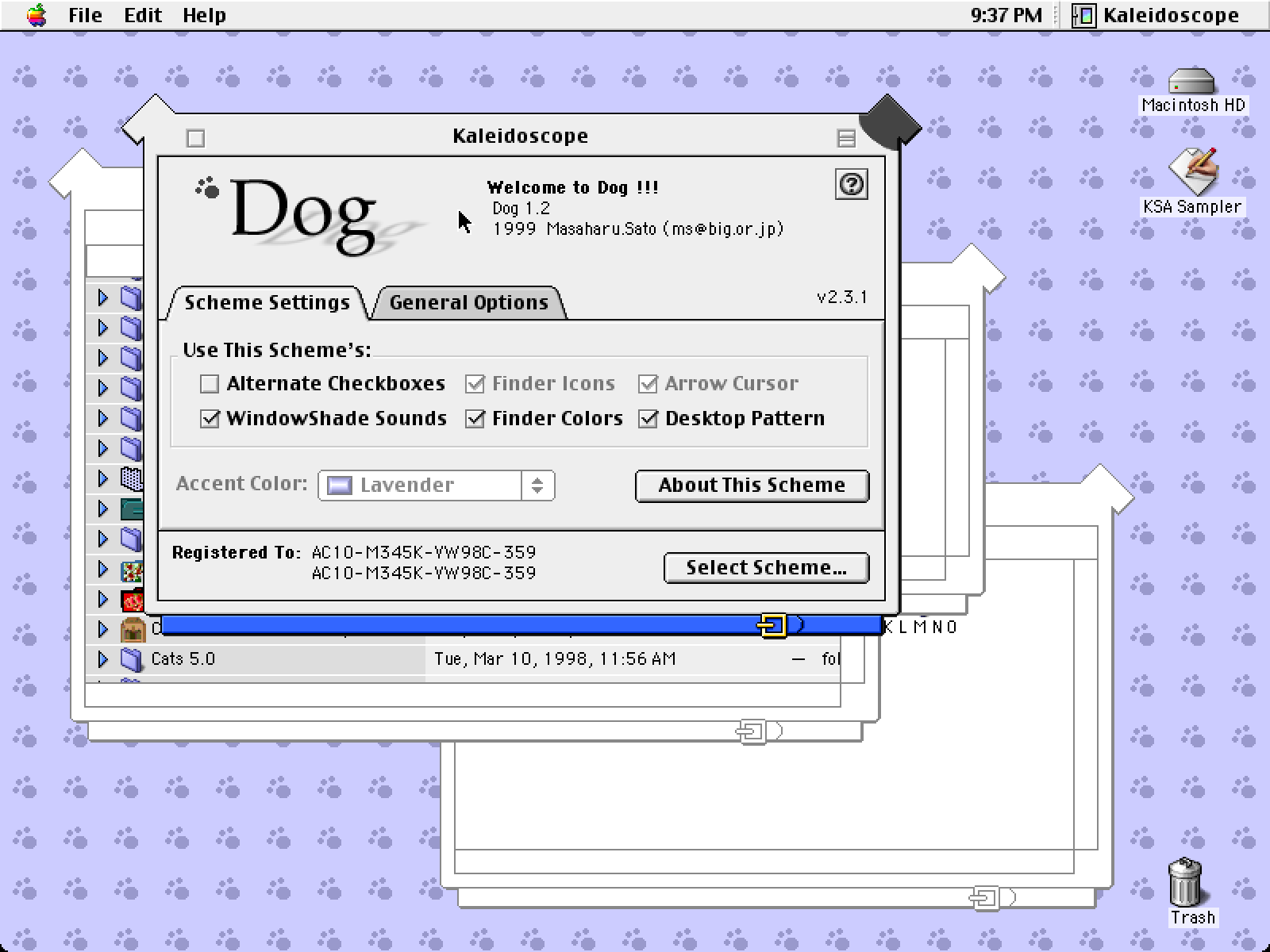Click the WindowShade collapse box in title bar
This screenshot has width=1270, height=952.
coord(846,139)
